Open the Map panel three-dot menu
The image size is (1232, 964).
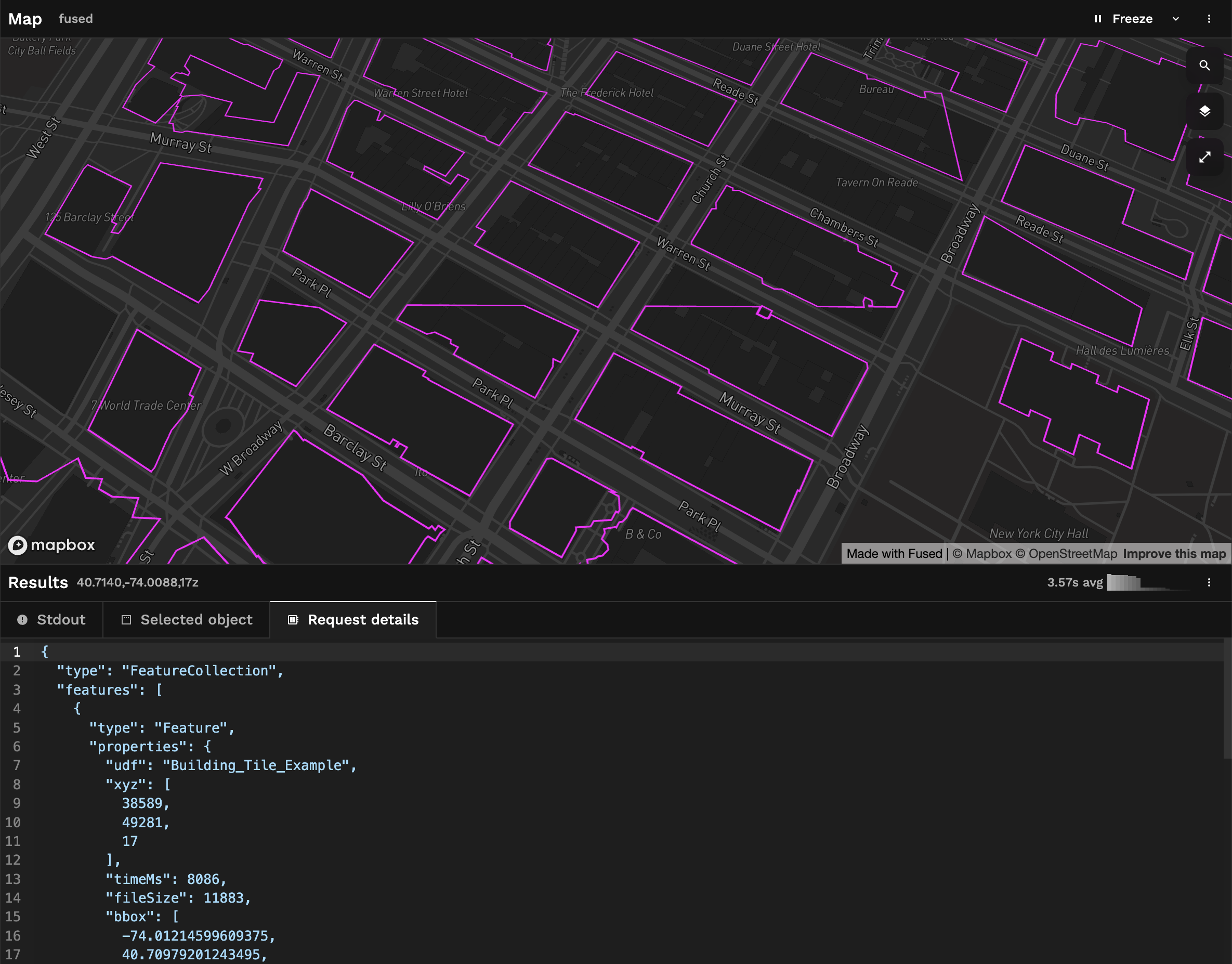coord(1209,19)
